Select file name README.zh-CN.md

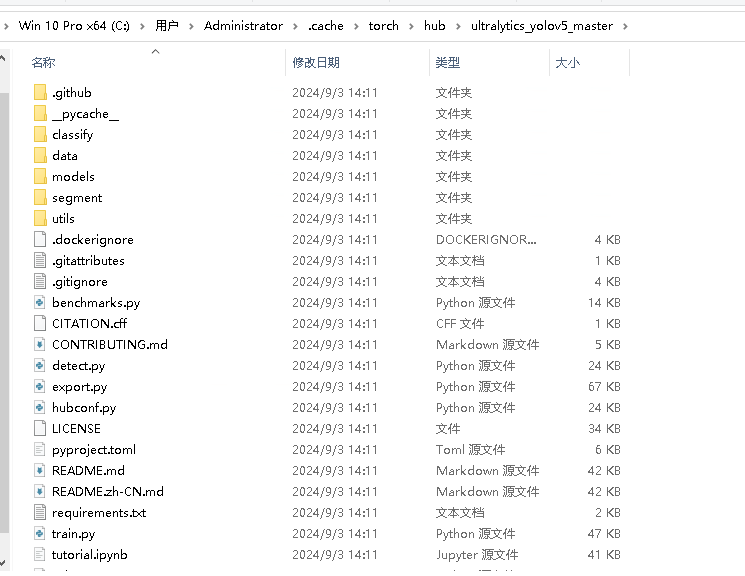[108, 491]
